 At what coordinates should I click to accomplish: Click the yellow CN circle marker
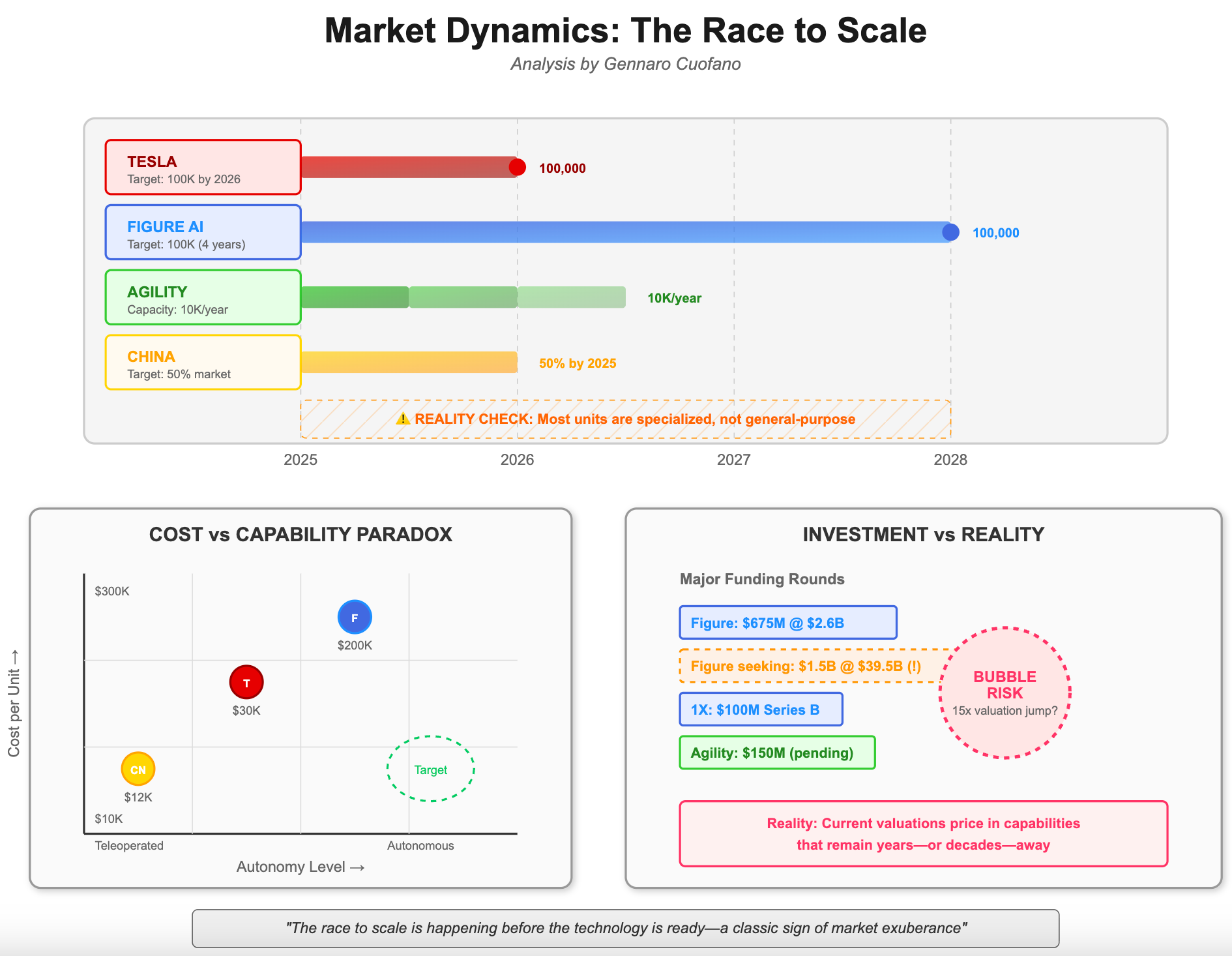pyautogui.click(x=138, y=769)
